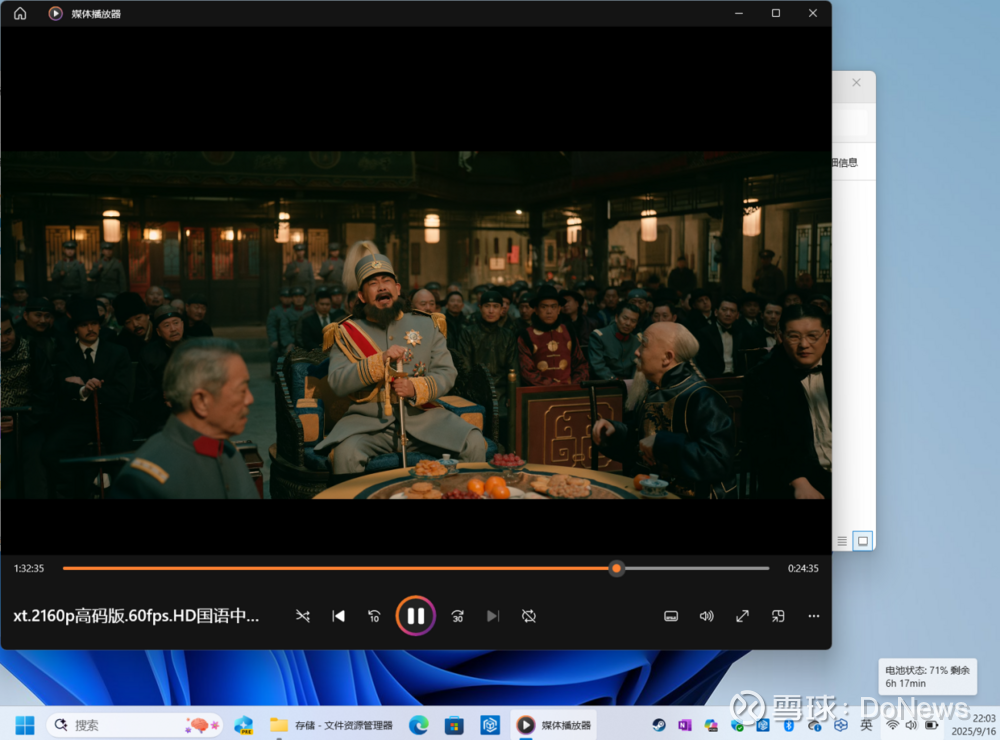This screenshot has width=1000, height=740.
Task: Open the Steam tray icon
Action: pyautogui.click(x=659, y=725)
